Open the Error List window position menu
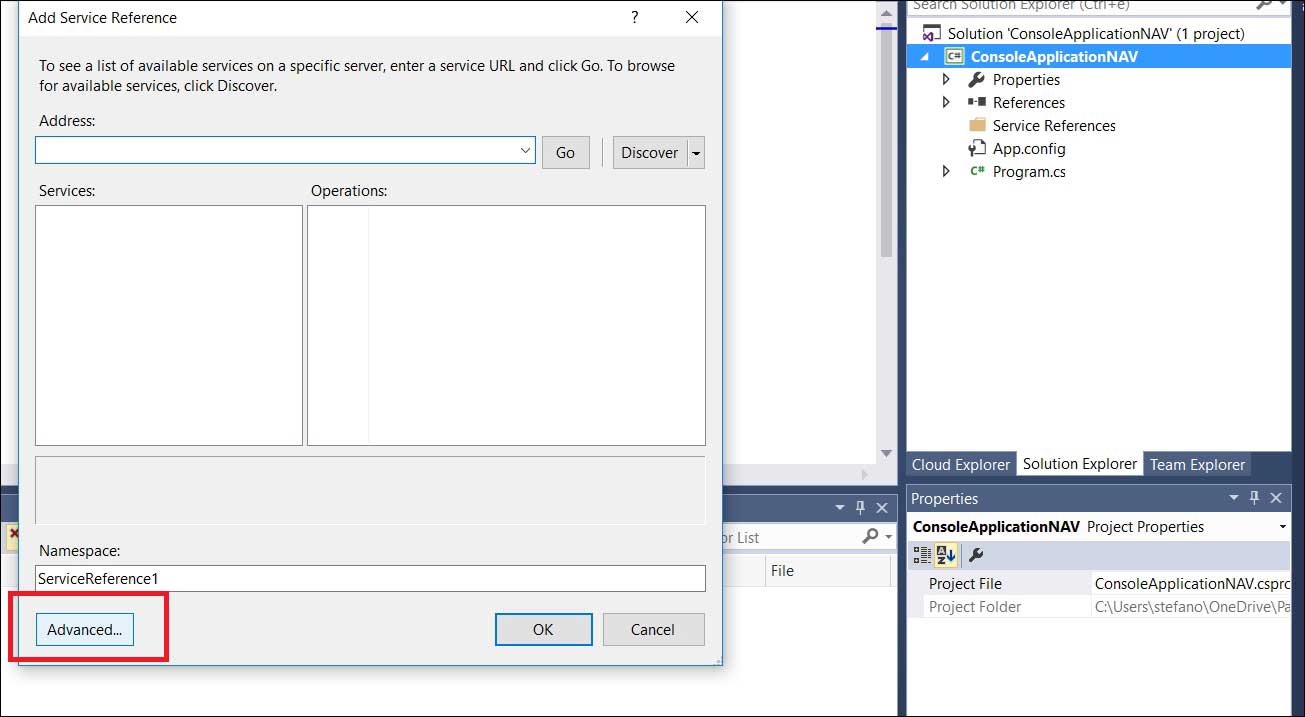The image size is (1305, 717). pyautogui.click(x=840, y=508)
